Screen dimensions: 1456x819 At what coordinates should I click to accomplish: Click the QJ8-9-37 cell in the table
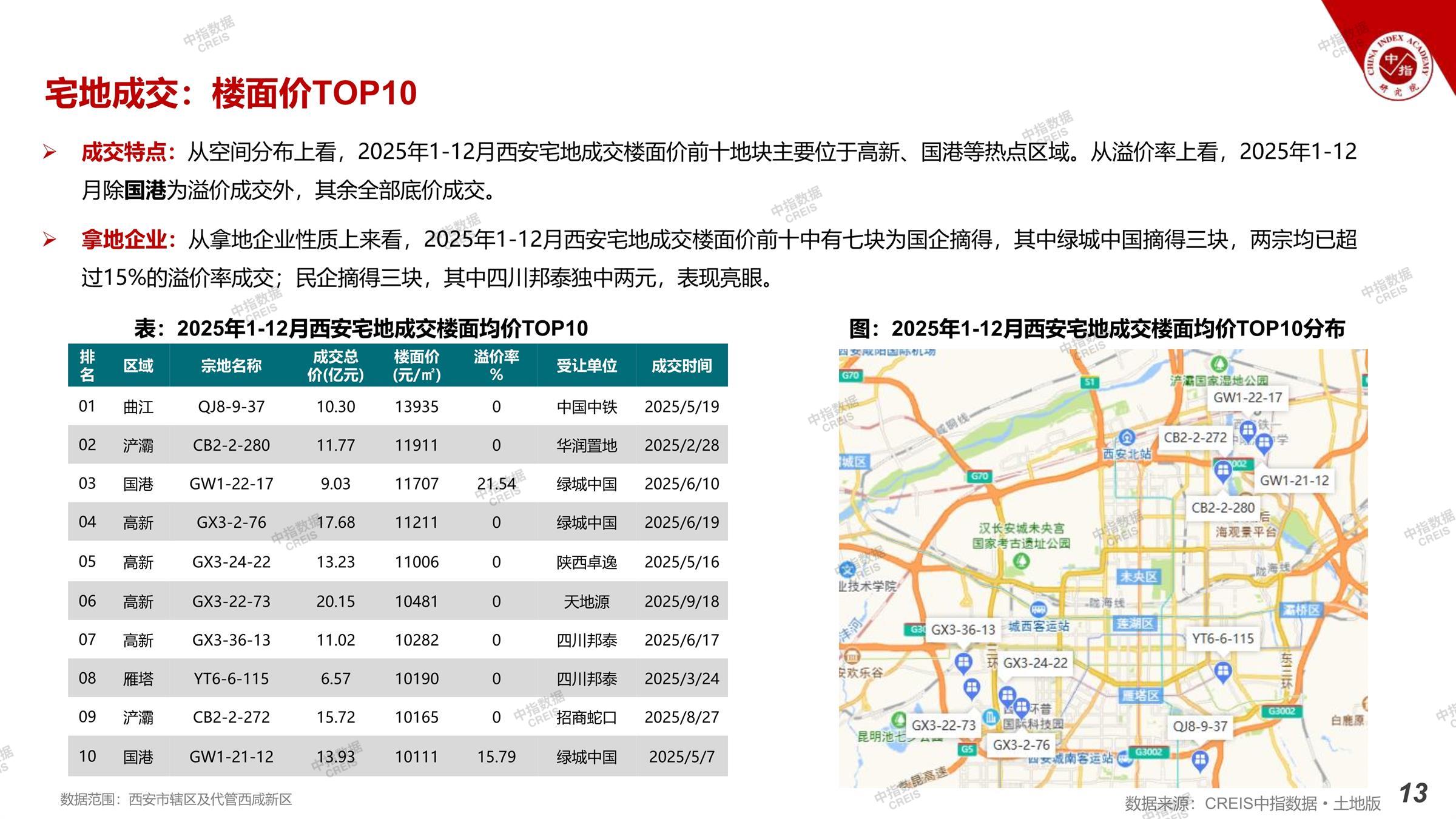point(231,406)
